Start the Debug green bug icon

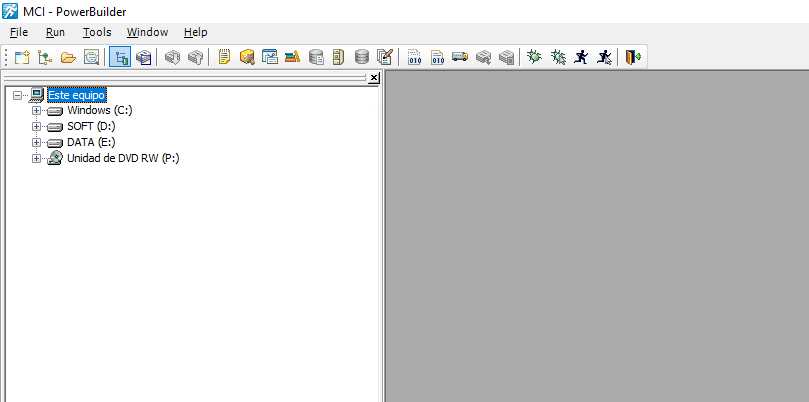[535, 58]
